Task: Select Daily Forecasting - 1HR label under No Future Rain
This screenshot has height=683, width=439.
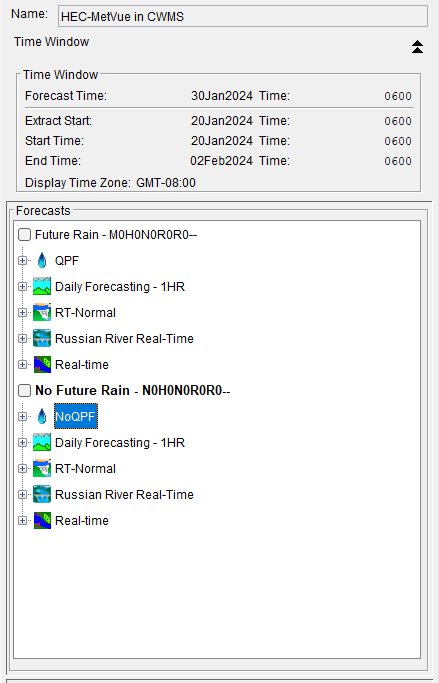Action: (x=120, y=443)
